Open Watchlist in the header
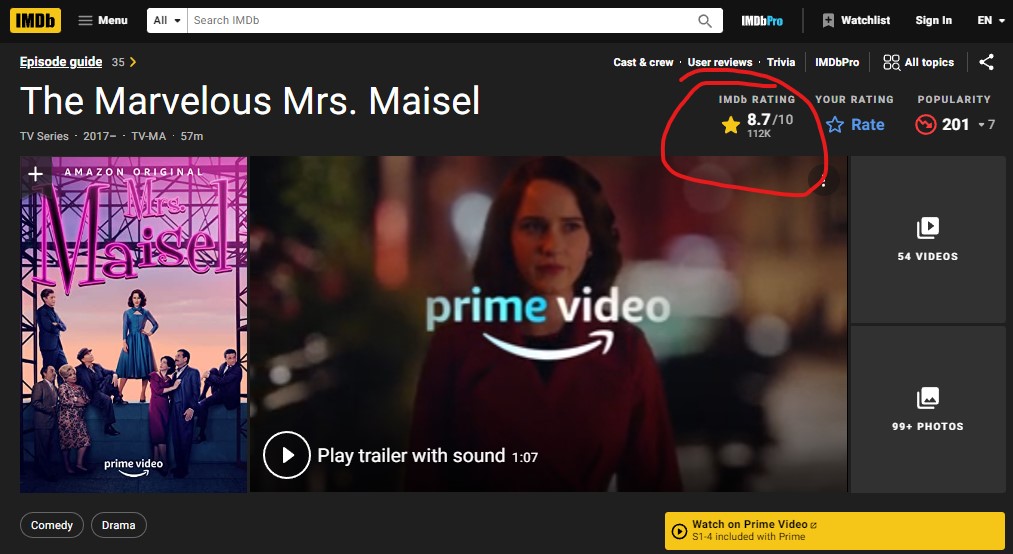This screenshot has width=1013, height=554. [x=855, y=20]
